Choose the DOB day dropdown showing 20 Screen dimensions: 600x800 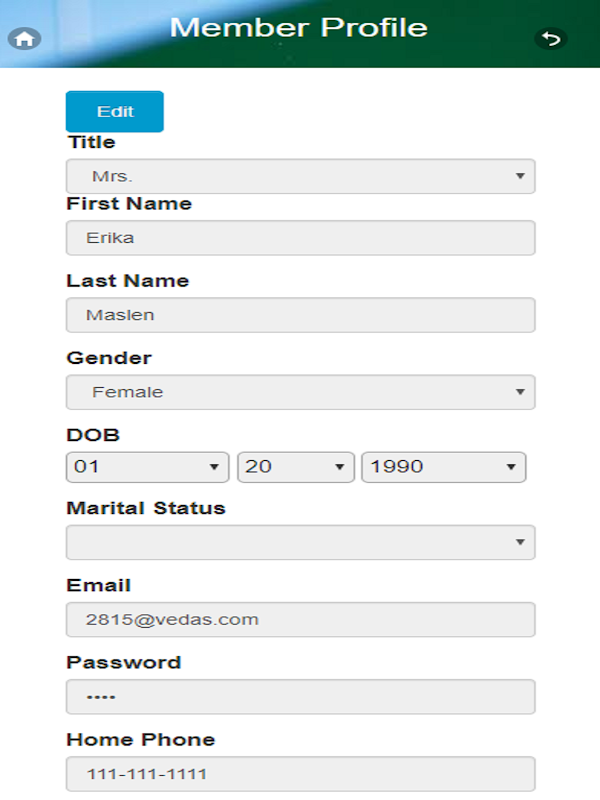295,466
